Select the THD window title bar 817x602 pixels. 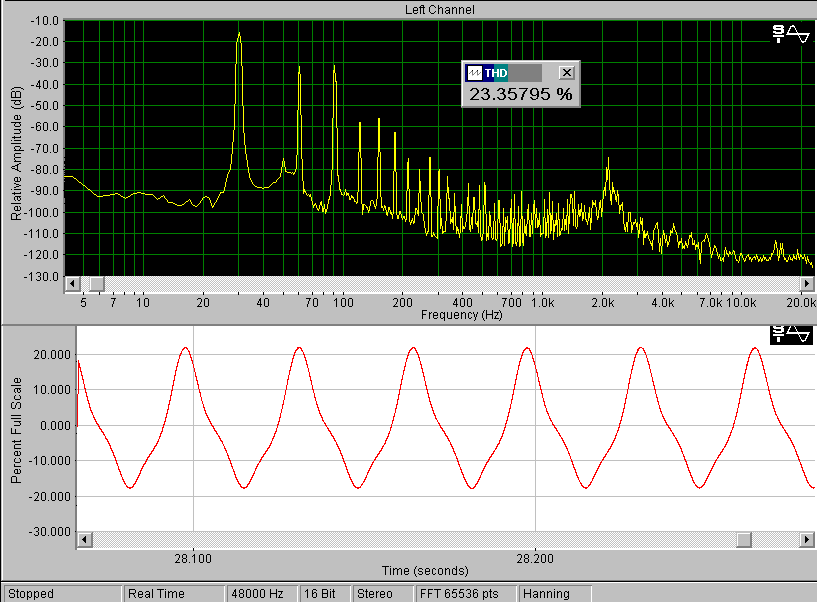504,73
